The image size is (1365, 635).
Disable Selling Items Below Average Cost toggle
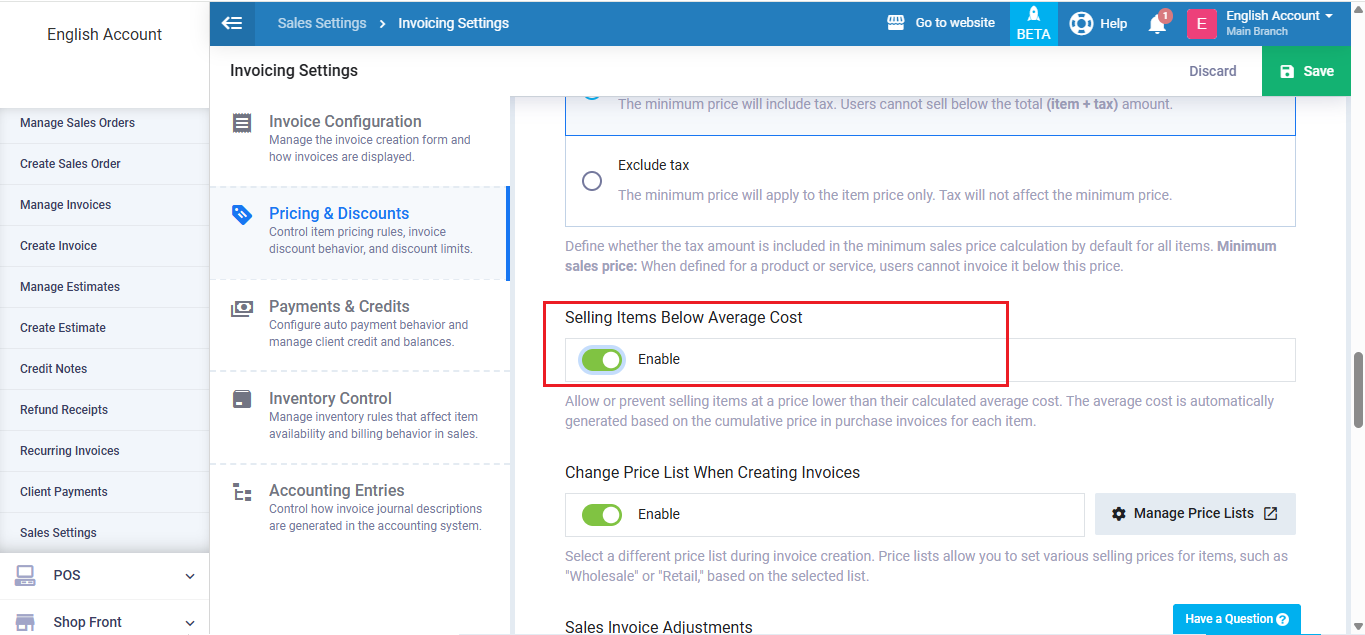point(602,360)
